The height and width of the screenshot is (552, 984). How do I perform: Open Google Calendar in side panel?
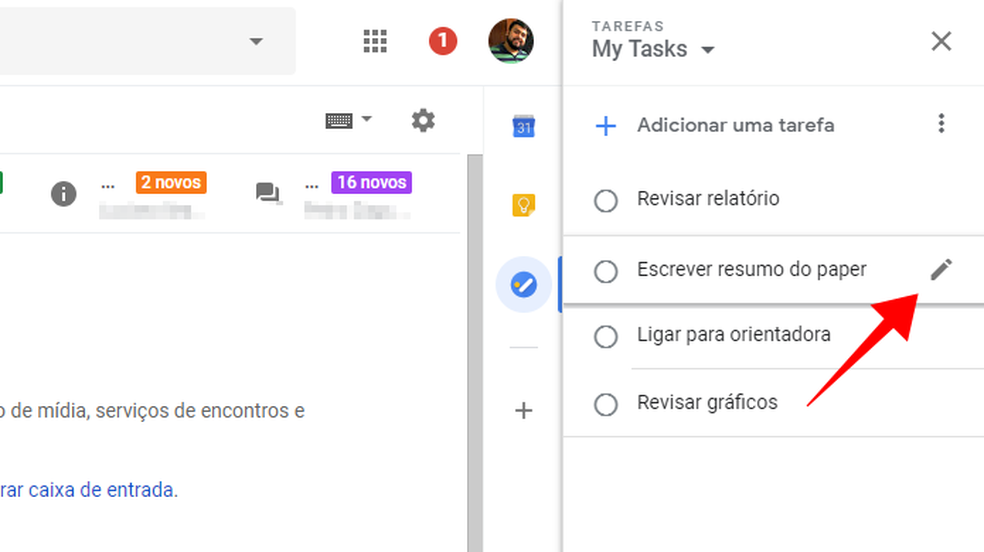[x=524, y=126]
